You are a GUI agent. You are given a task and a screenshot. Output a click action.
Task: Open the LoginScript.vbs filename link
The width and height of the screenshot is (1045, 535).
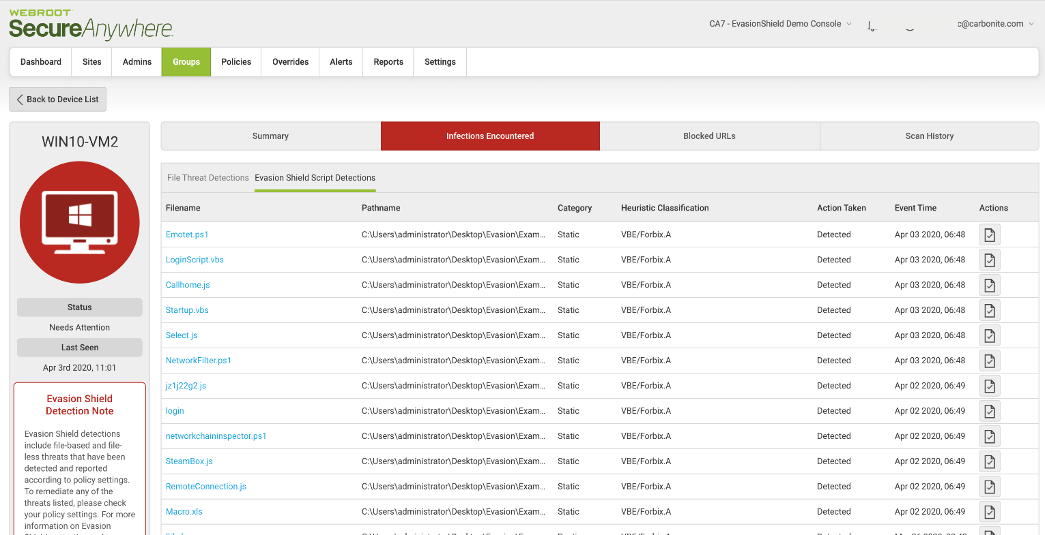[x=195, y=260]
